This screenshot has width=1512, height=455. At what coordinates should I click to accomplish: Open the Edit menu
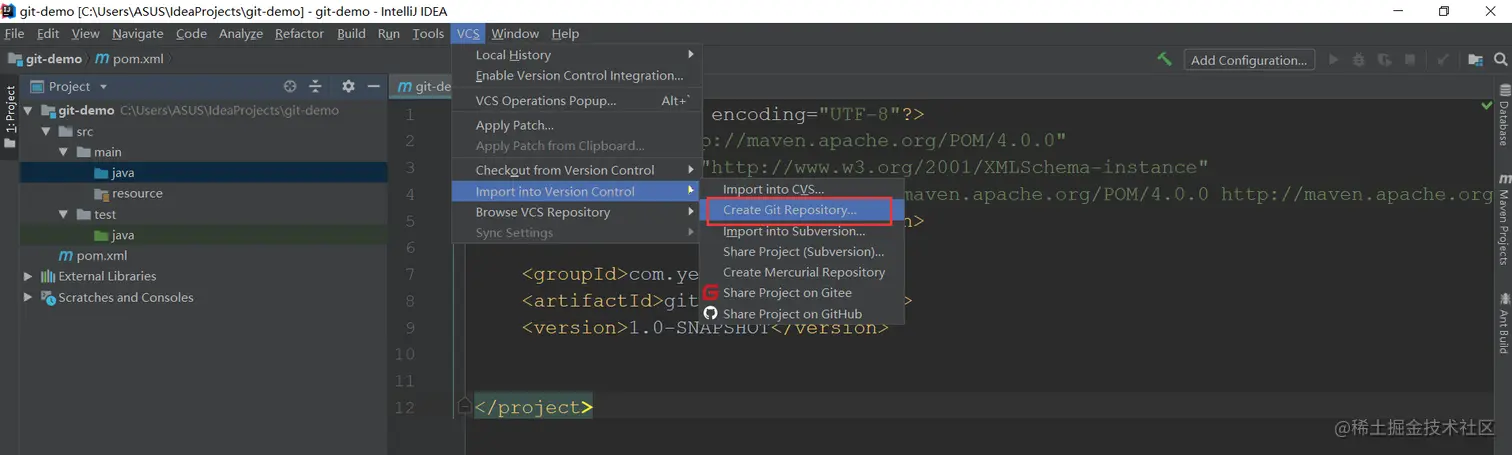pyautogui.click(x=48, y=34)
